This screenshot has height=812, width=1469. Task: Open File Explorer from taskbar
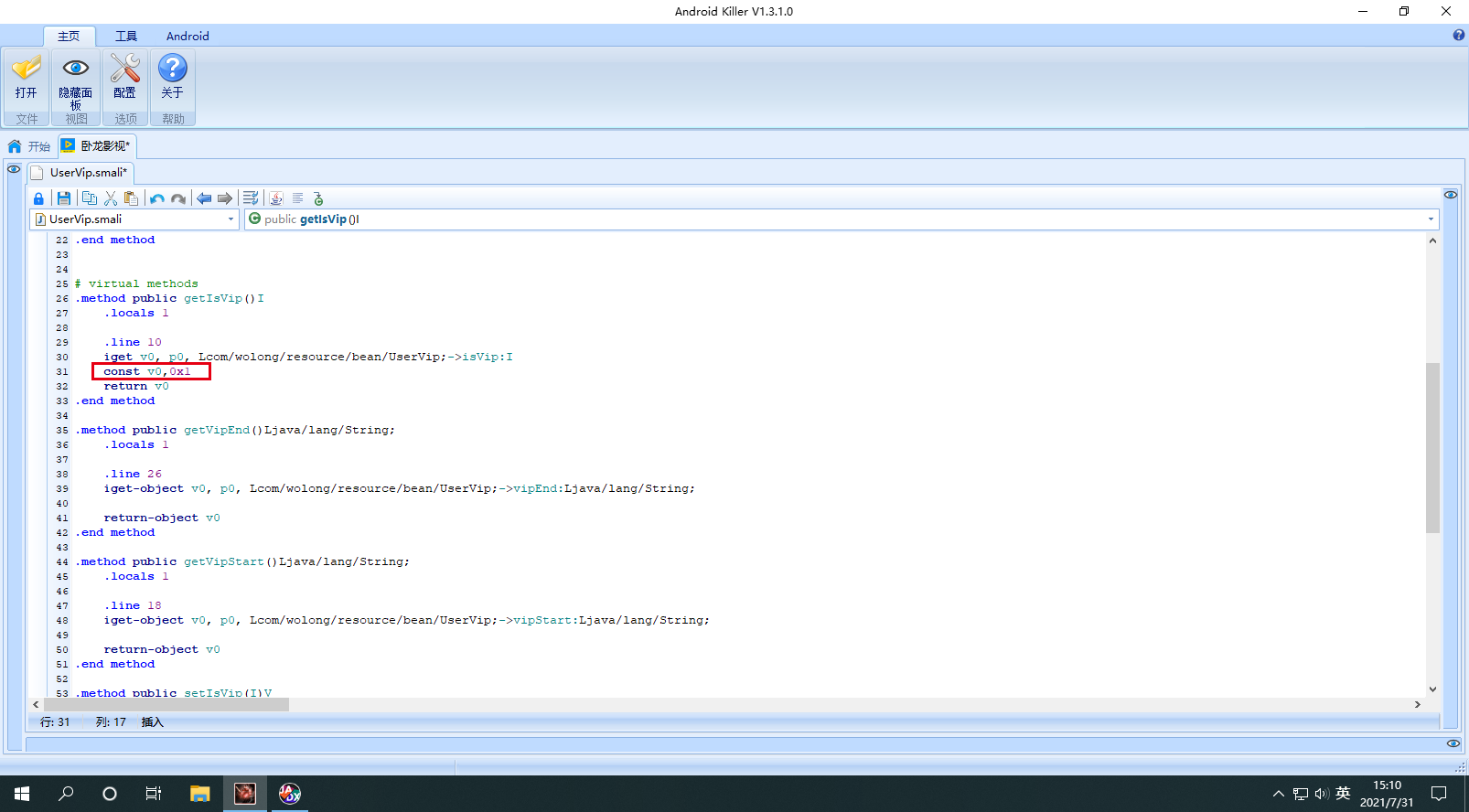click(x=200, y=794)
